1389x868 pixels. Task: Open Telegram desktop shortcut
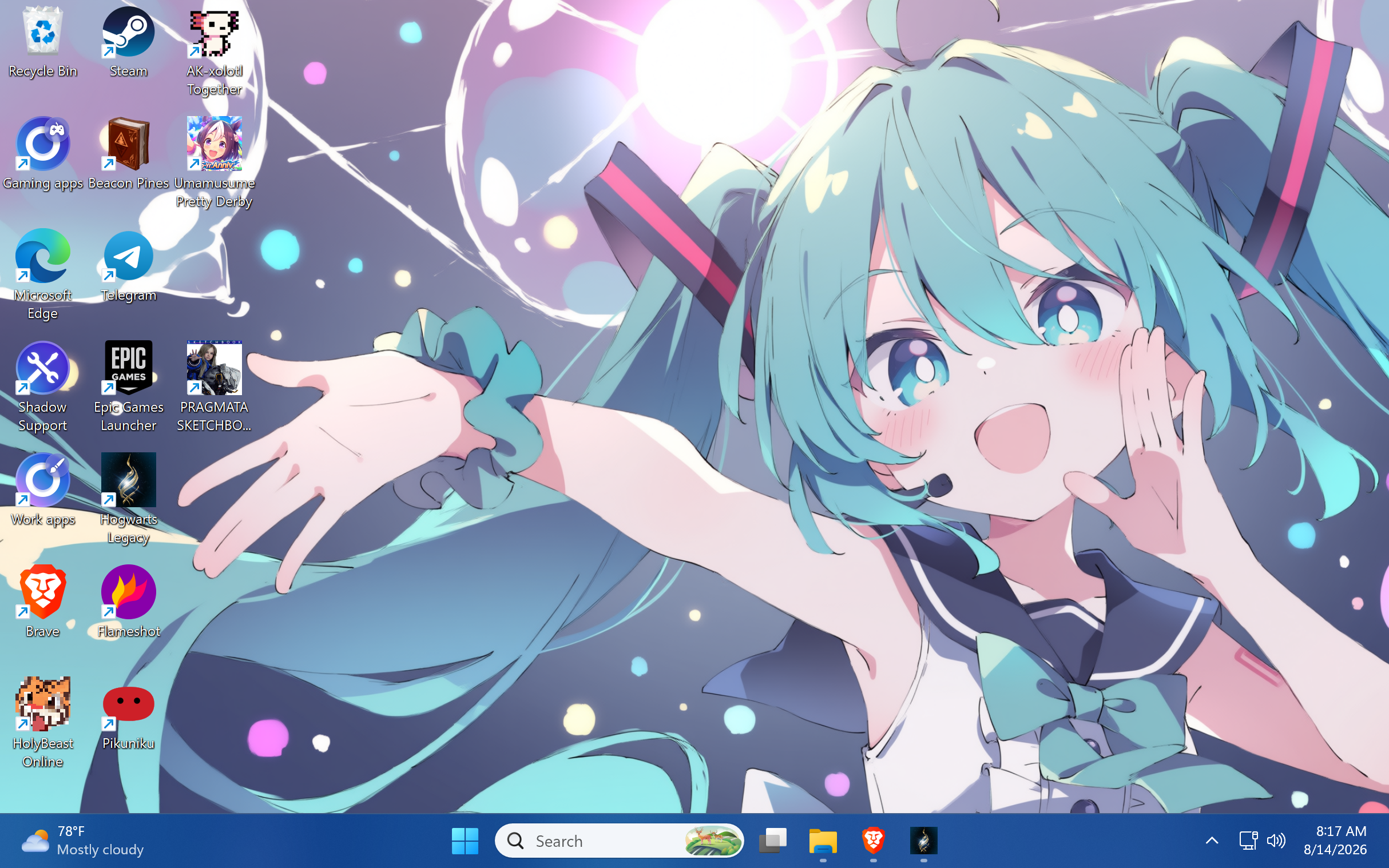point(128,266)
